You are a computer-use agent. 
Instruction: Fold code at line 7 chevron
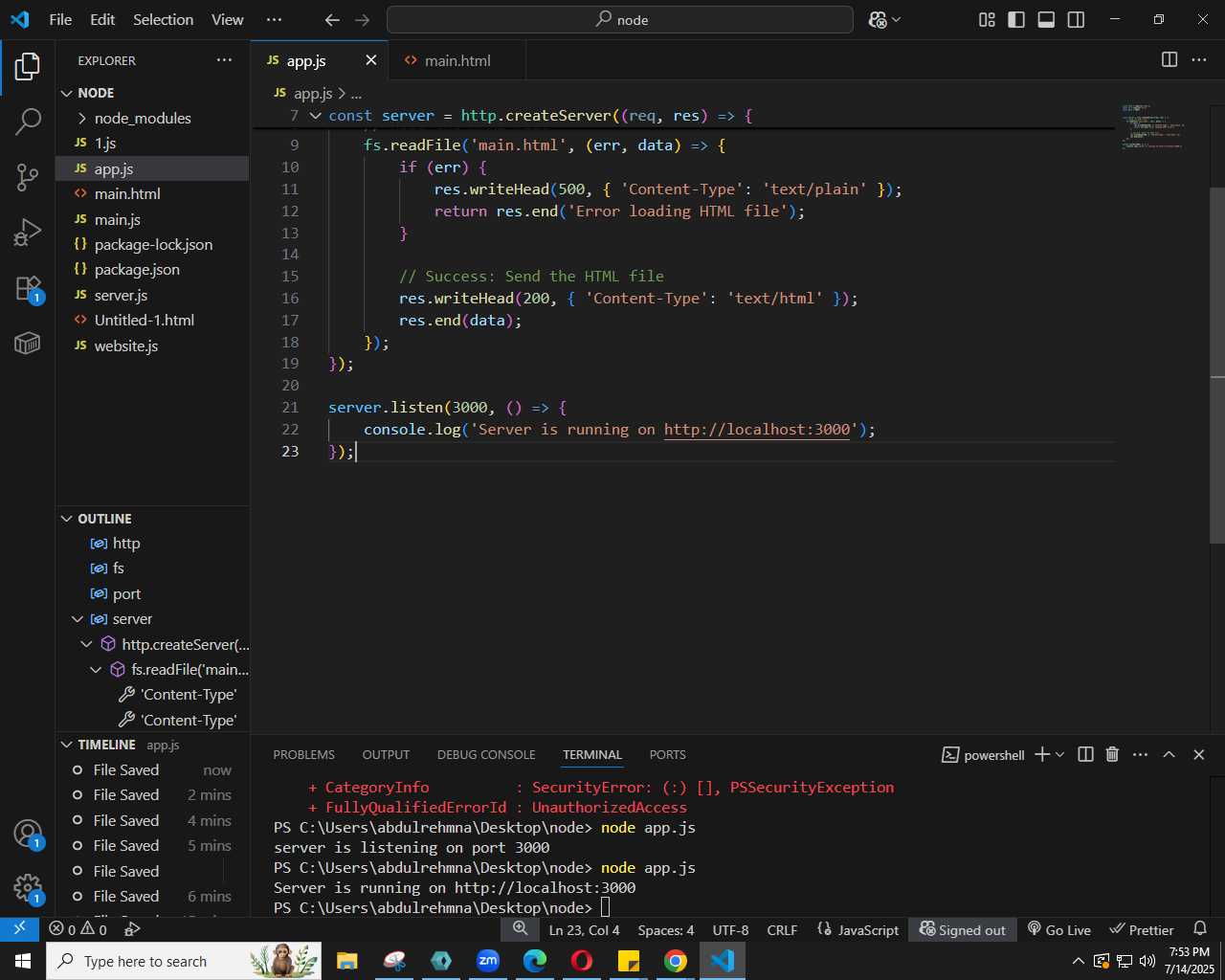click(315, 116)
